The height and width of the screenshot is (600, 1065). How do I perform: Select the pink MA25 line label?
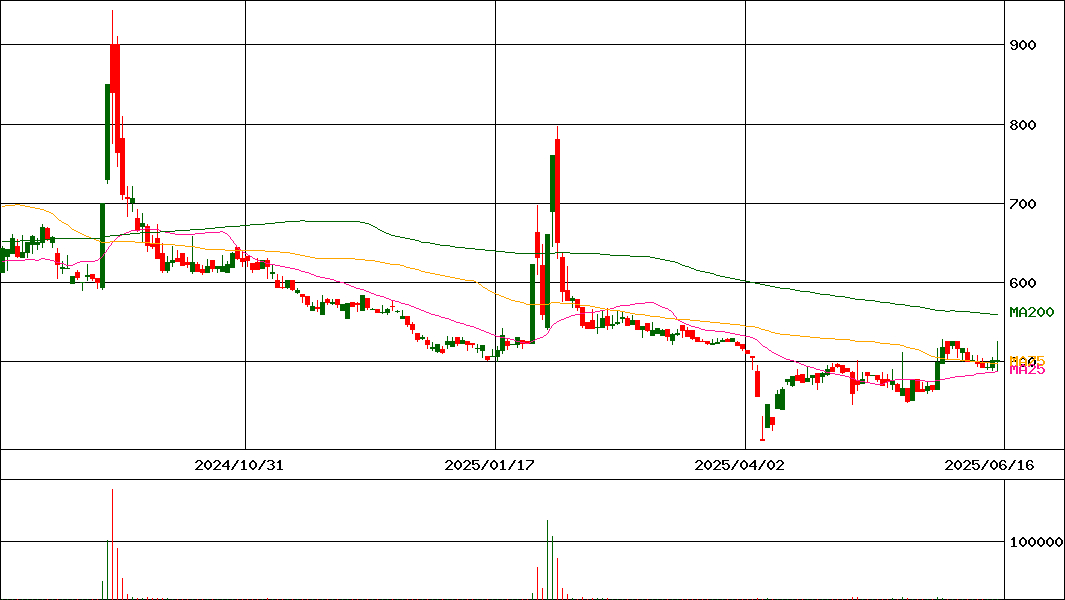1027,370
